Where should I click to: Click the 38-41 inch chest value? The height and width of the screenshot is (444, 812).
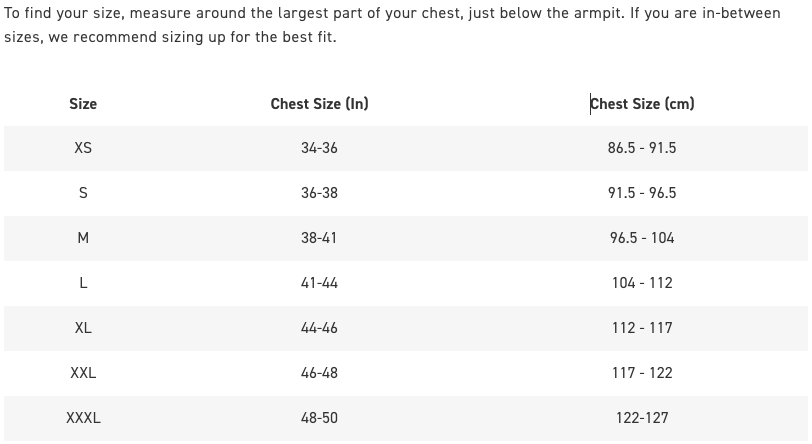(319, 238)
